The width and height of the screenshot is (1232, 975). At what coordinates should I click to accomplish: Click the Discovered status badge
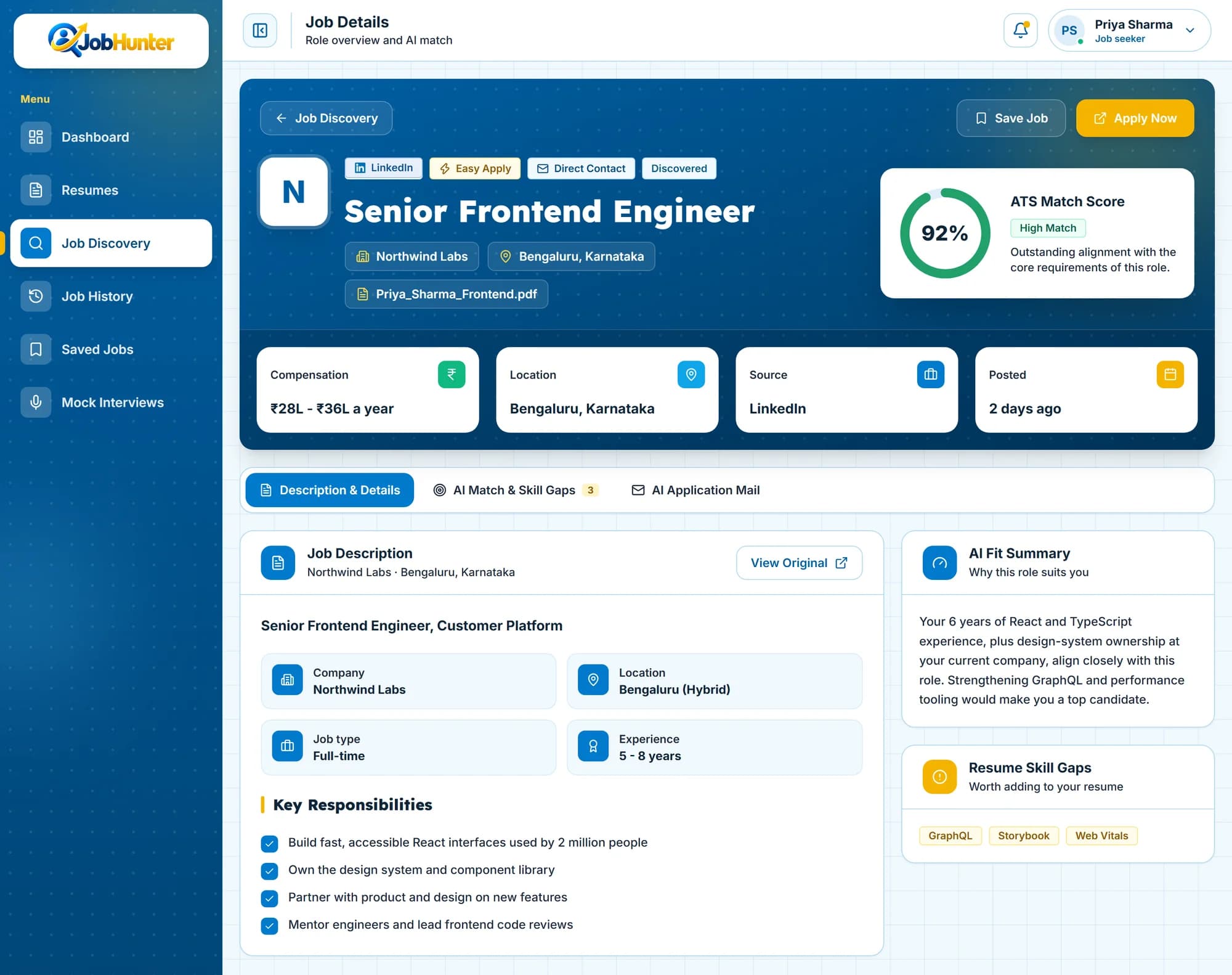(679, 168)
